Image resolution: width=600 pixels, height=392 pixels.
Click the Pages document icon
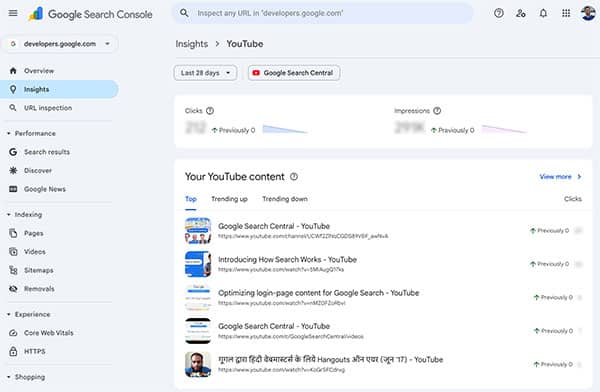click(13, 233)
